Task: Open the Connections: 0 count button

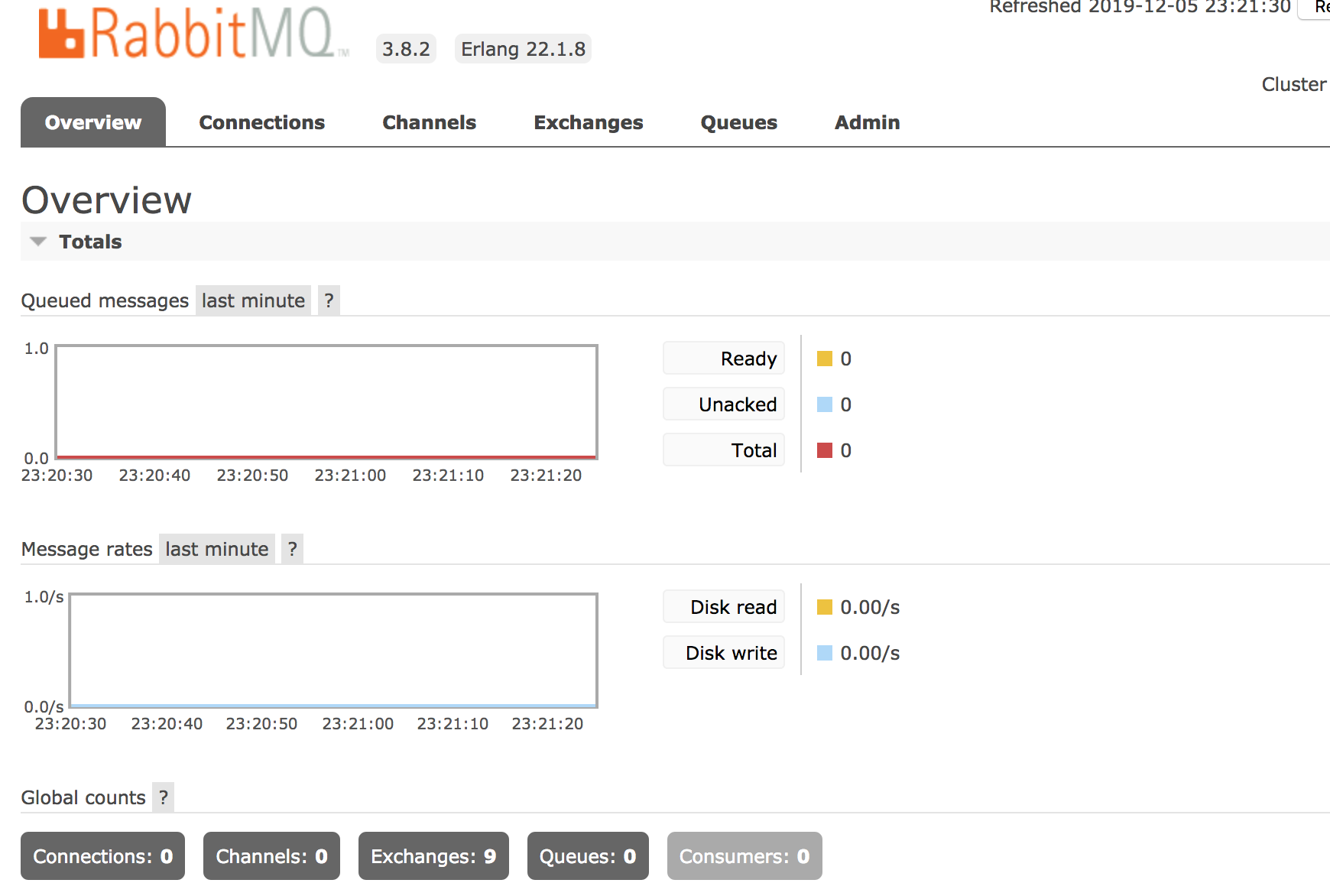Action: click(x=103, y=856)
